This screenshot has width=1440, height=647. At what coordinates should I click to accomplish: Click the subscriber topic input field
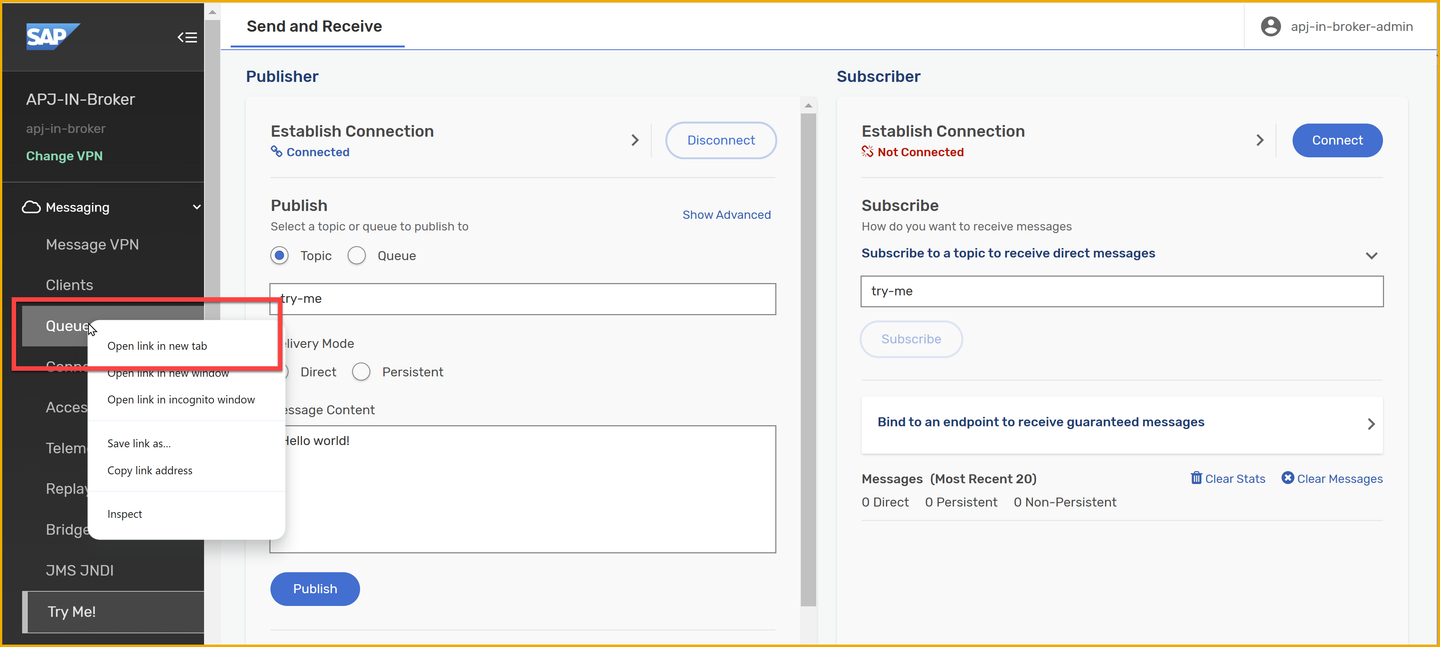[x=1122, y=291]
